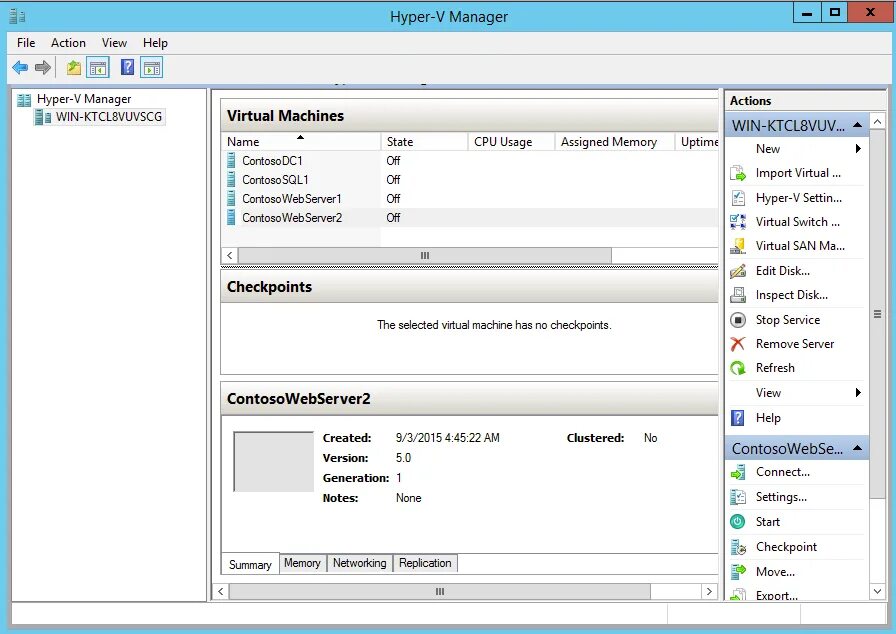Sort by the State column header
The height and width of the screenshot is (634, 896).
click(x=425, y=142)
